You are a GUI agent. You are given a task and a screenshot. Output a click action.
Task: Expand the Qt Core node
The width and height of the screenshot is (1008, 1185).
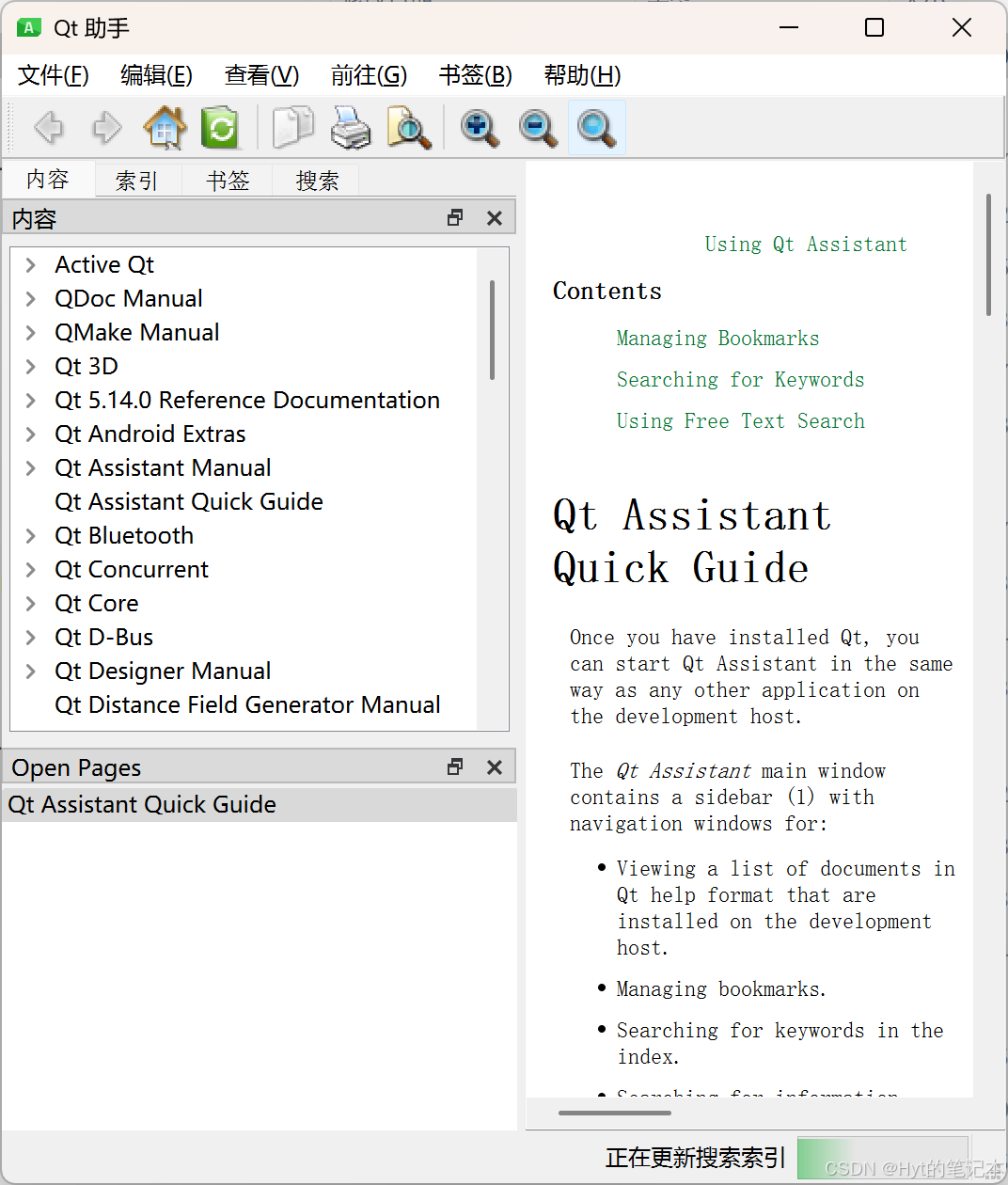[31, 604]
